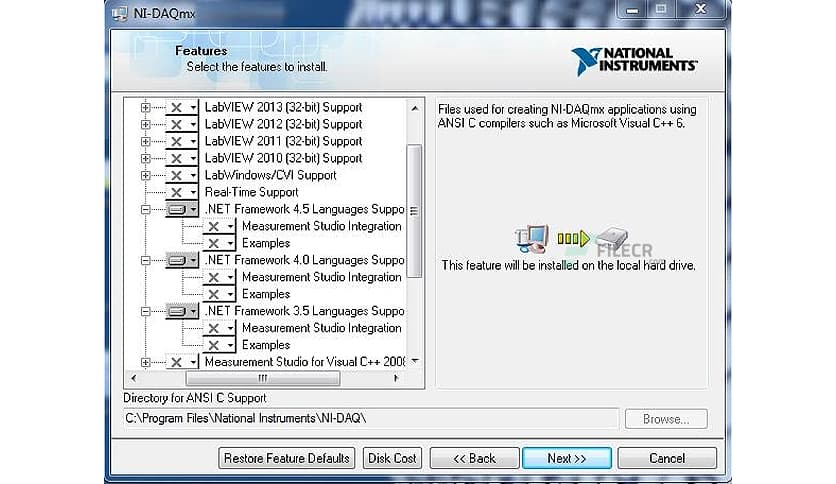
Task: Click NI-DAQmx title bar installer icon
Action: tap(120, 13)
